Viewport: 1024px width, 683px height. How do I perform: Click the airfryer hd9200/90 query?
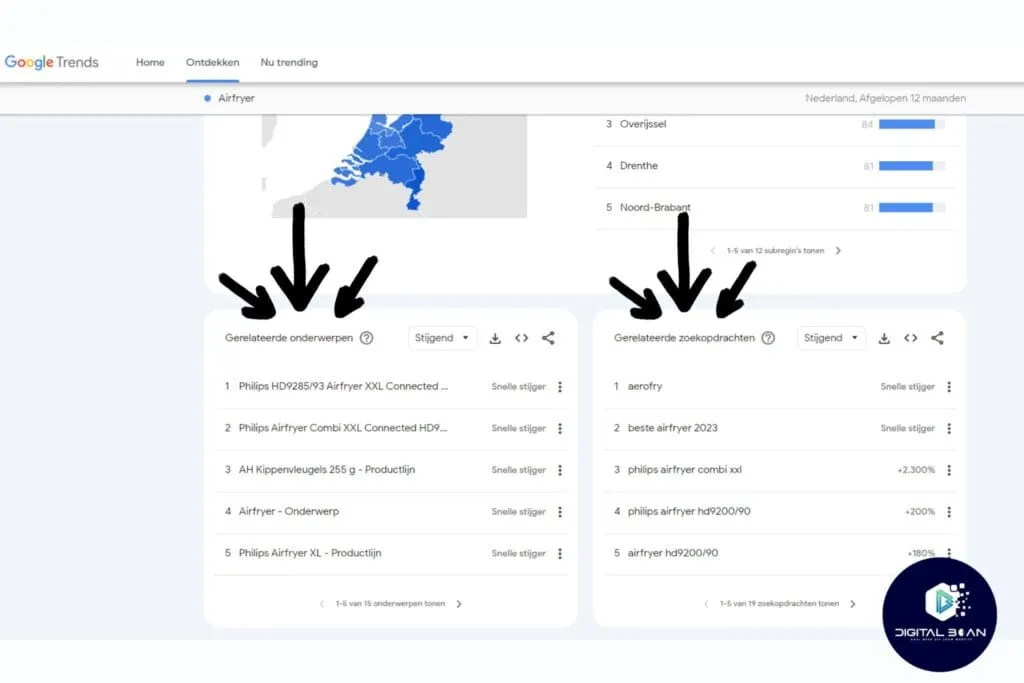tap(673, 553)
